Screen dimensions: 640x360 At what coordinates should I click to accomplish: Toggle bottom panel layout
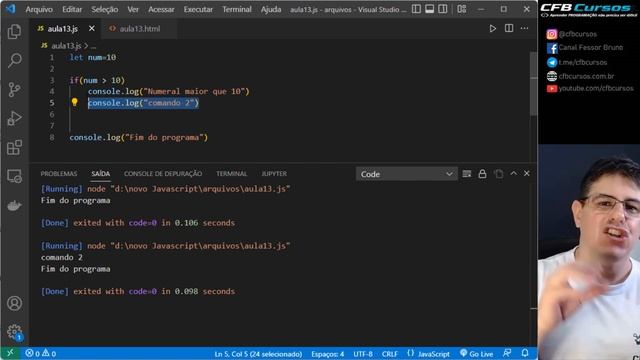pyautogui.click(x=429, y=9)
